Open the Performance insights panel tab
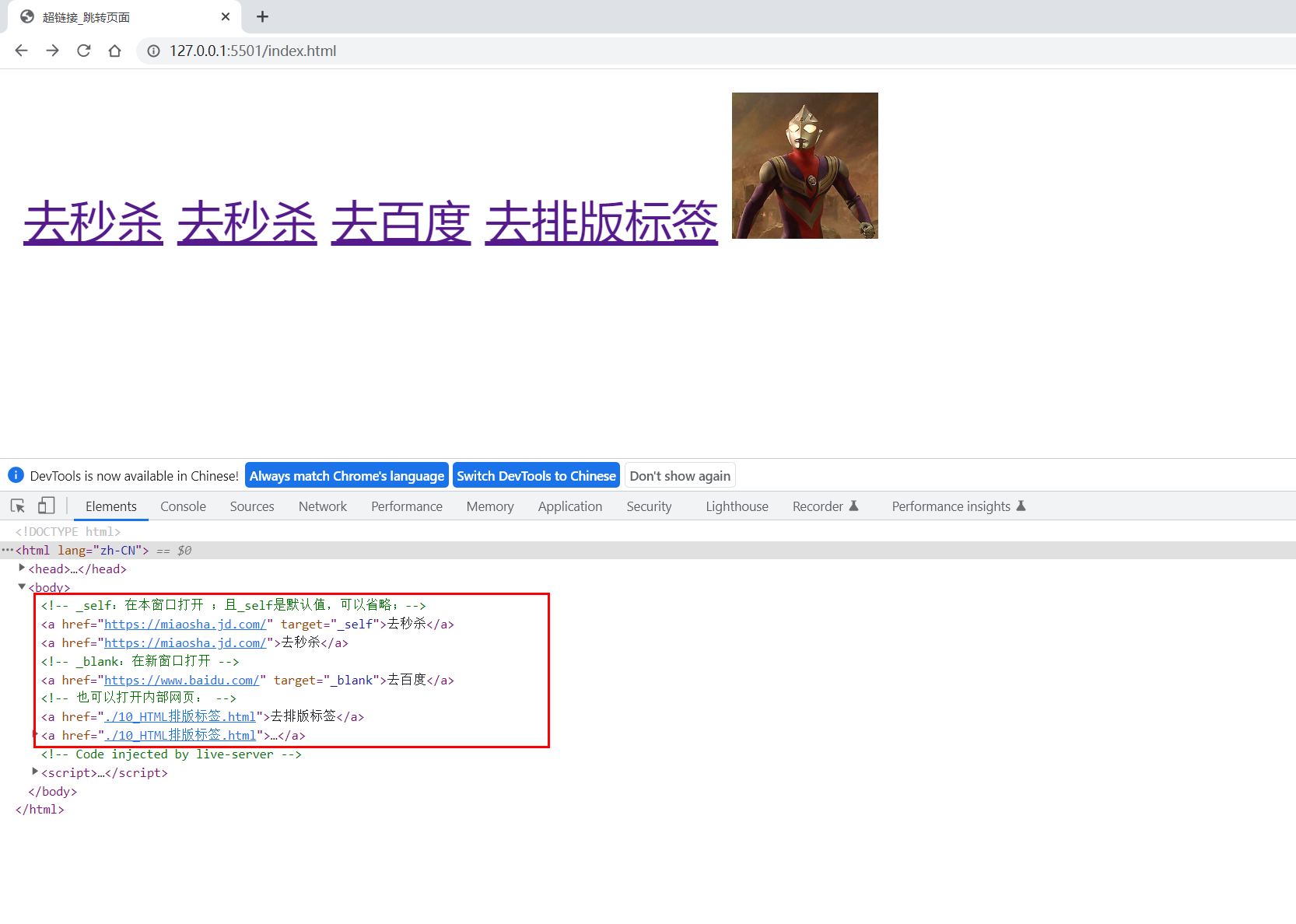1296x924 pixels. coord(958,506)
